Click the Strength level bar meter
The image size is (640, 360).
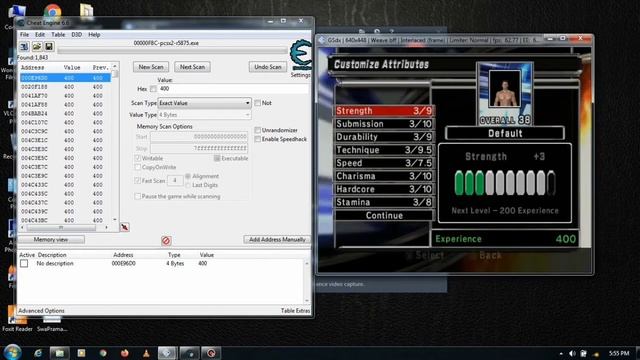point(505,183)
